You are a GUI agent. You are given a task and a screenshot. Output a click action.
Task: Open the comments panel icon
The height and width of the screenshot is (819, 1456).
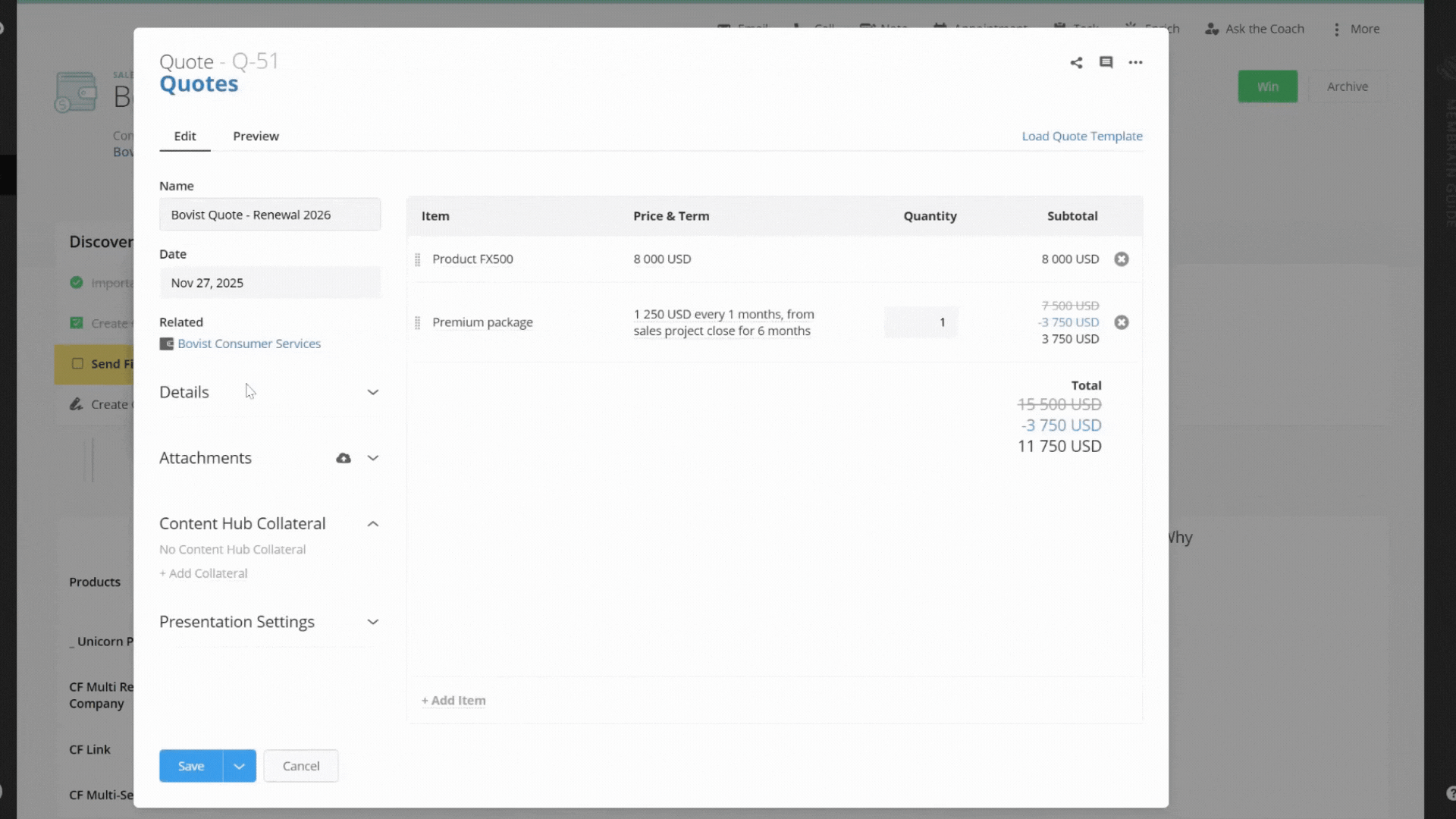[1106, 62]
